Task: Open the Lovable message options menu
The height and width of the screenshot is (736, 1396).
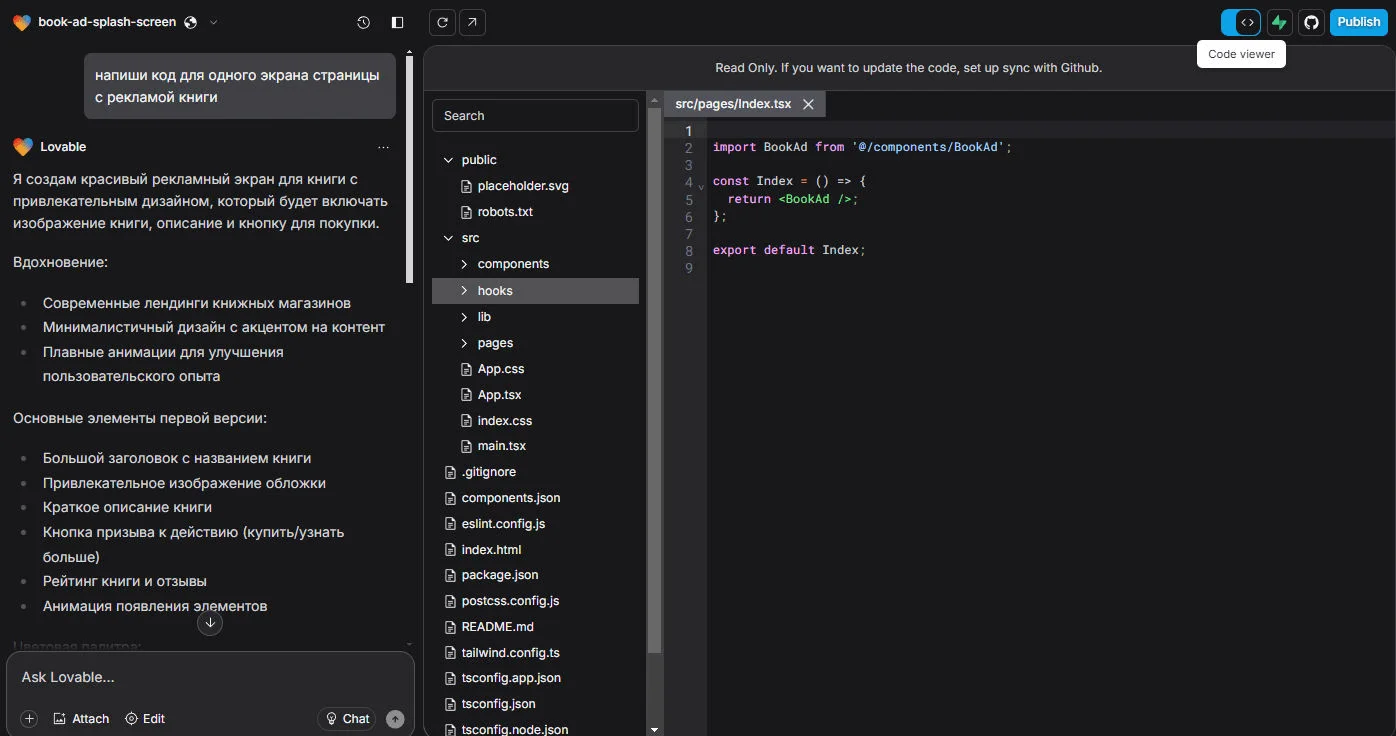Action: click(x=384, y=147)
